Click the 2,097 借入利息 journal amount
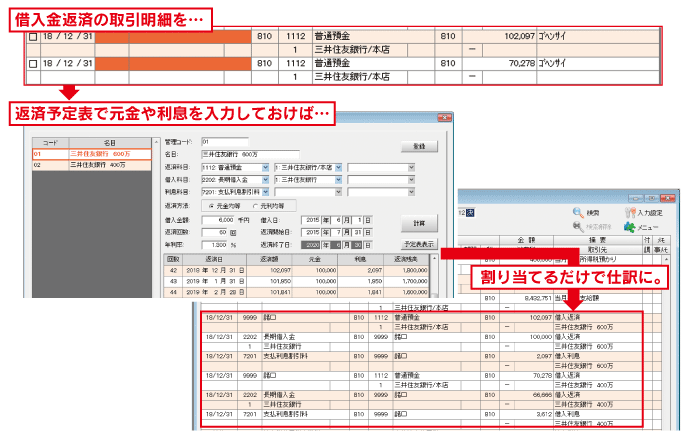Viewport: 690px width, 440px height. click(x=544, y=356)
